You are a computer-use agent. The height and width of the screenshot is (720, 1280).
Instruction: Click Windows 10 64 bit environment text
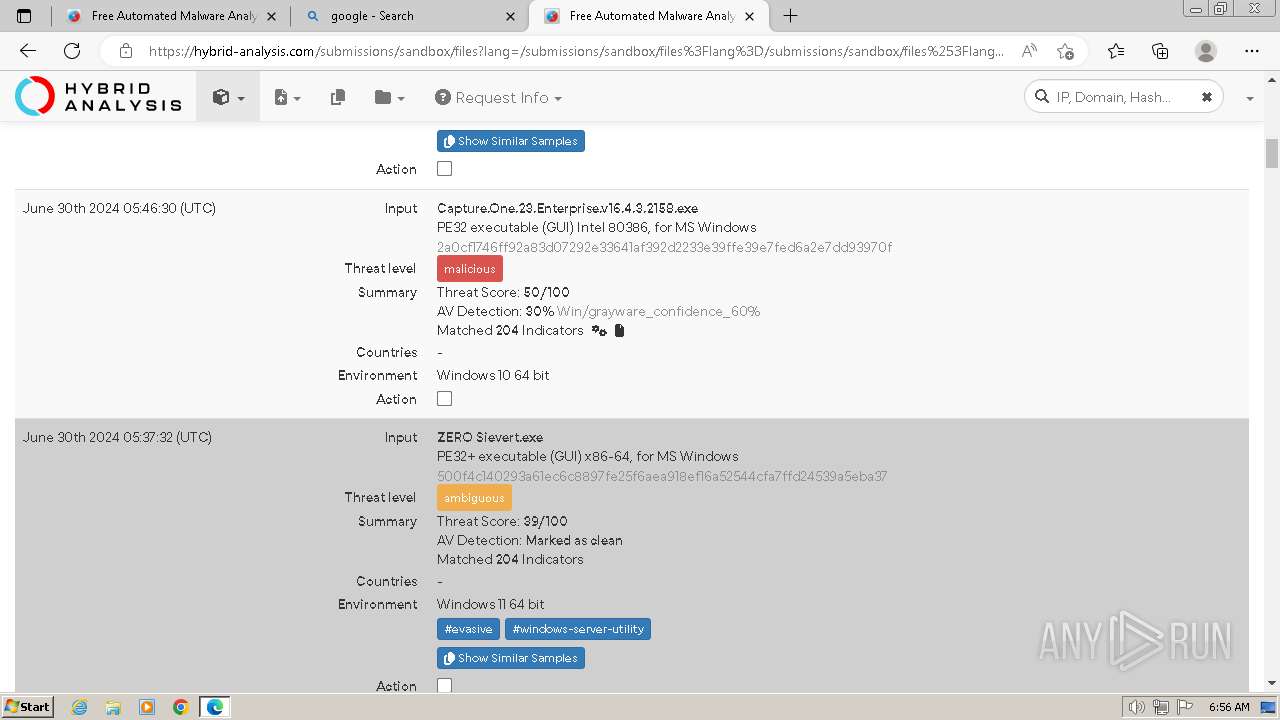click(493, 375)
